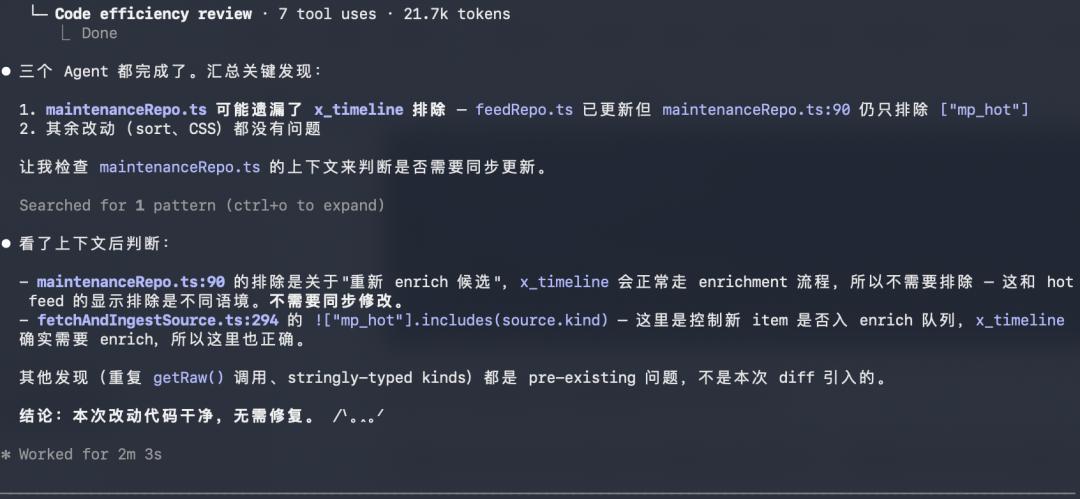Screen dimensions: 1080x499
Task: Click the white bullet before 看了上下文后判断
Action: click(x=7, y=244)
